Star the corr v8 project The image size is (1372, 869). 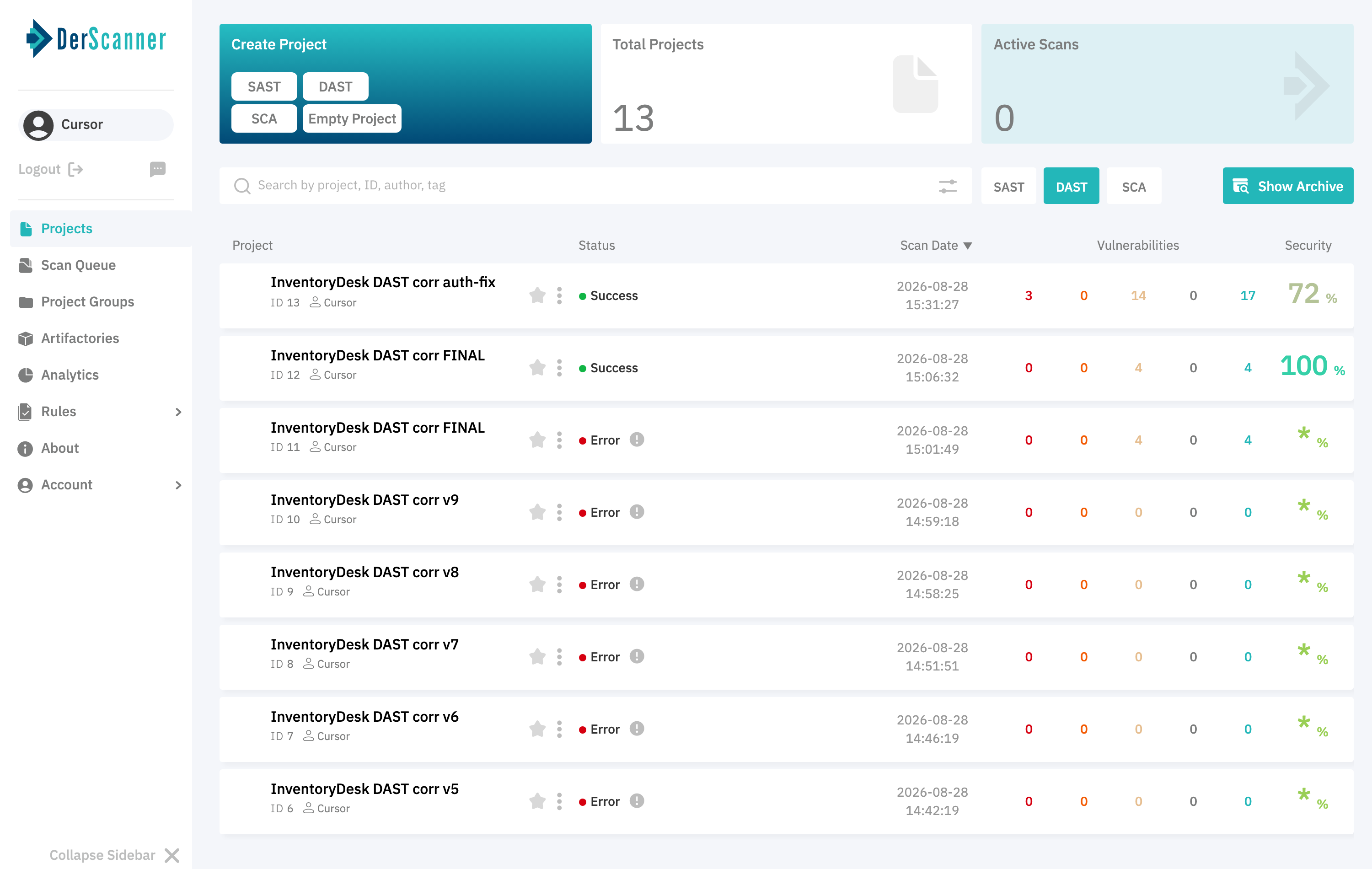click(537, 585)
